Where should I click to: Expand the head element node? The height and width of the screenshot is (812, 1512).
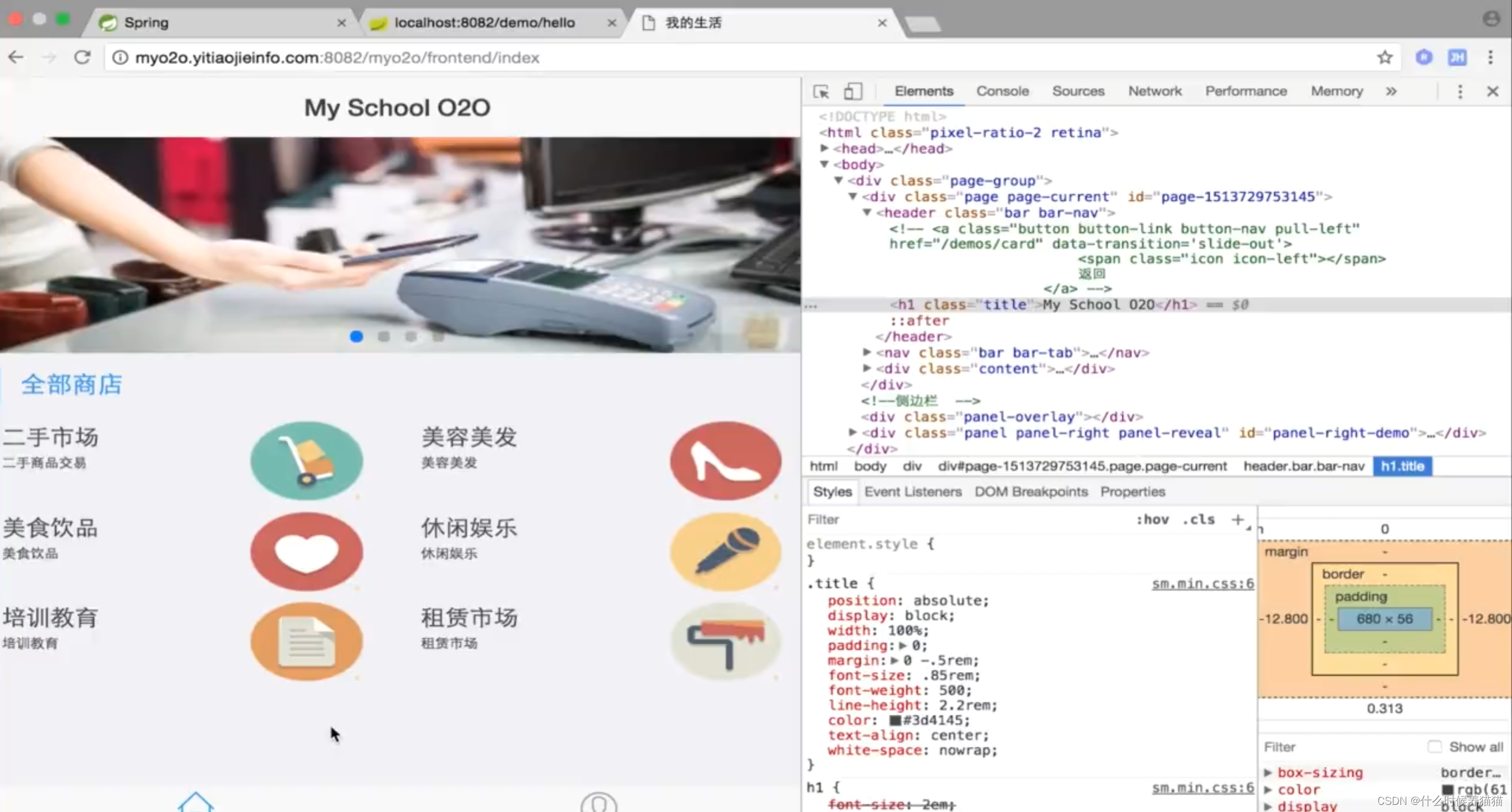click(825, 148)
